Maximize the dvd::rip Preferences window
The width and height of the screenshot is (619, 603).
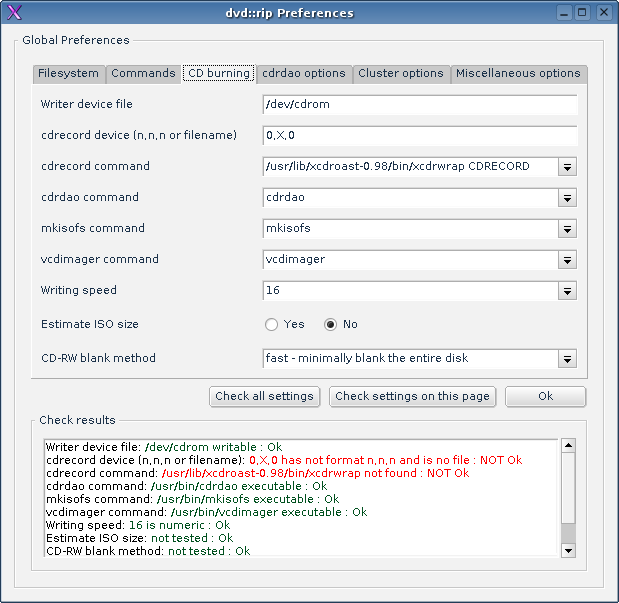[x=582, y=13]
